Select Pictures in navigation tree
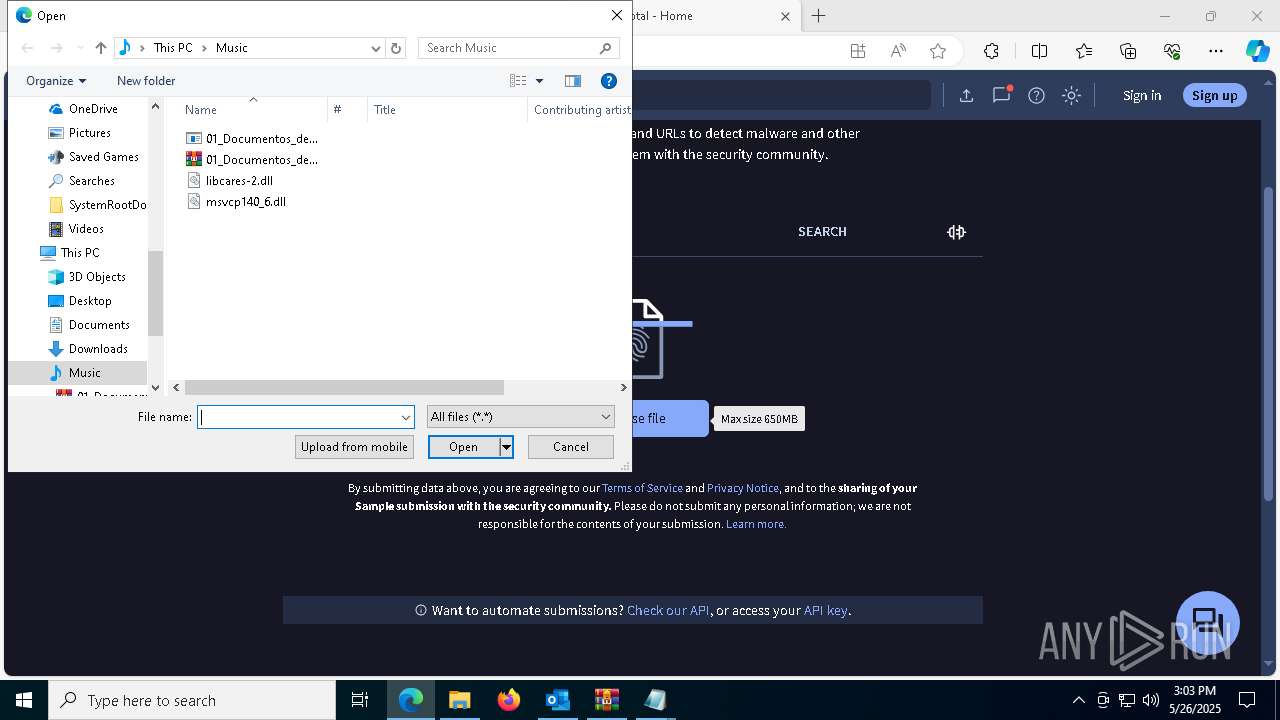The image size is (1280, 720). (x=89, y=133)
